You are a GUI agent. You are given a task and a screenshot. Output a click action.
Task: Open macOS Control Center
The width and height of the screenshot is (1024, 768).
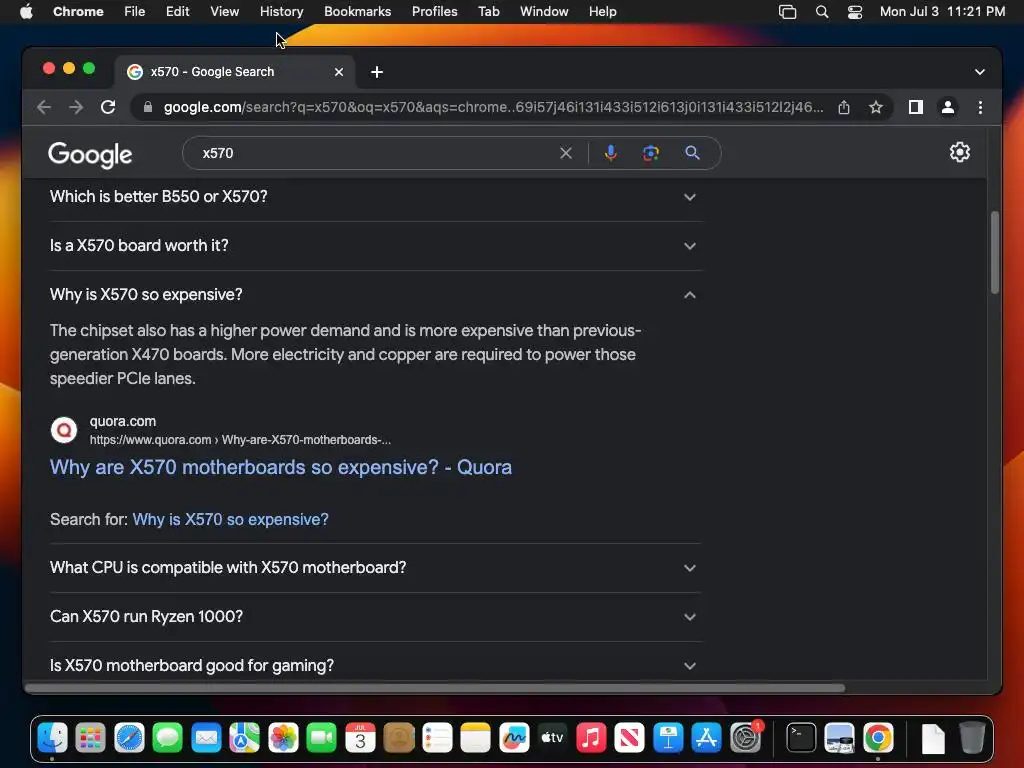854,12
